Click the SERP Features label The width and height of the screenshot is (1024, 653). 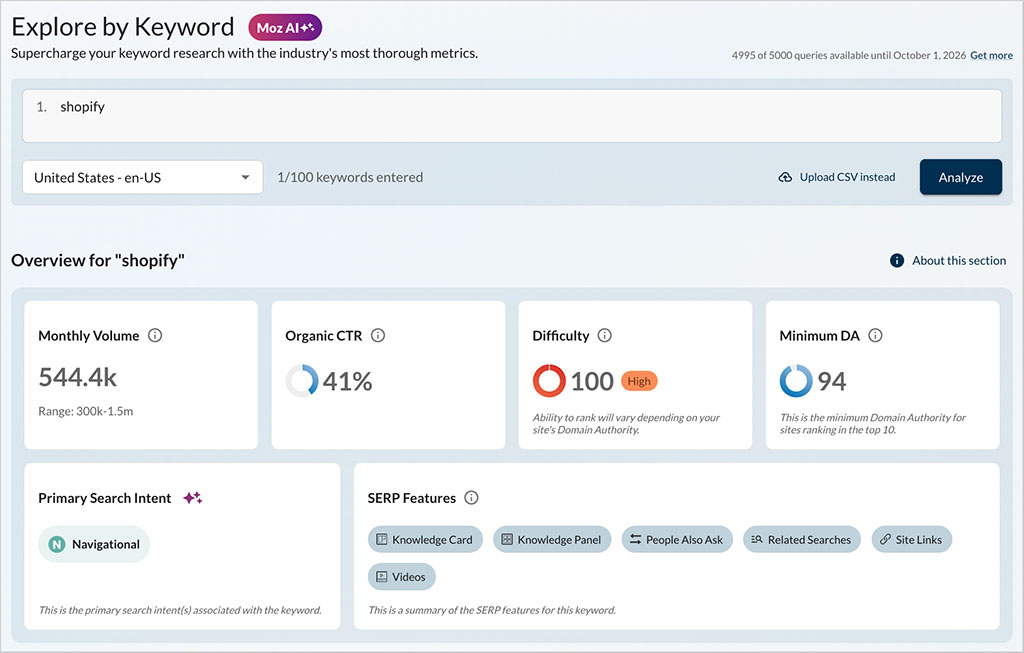[411, 498]
